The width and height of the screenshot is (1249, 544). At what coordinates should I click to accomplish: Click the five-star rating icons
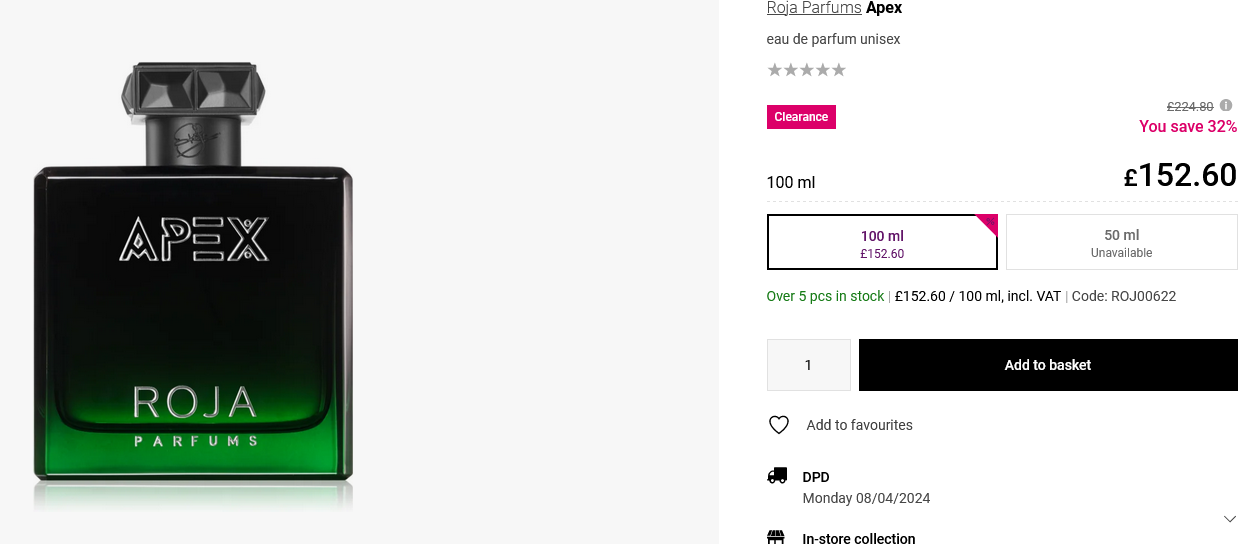(806, 70)
